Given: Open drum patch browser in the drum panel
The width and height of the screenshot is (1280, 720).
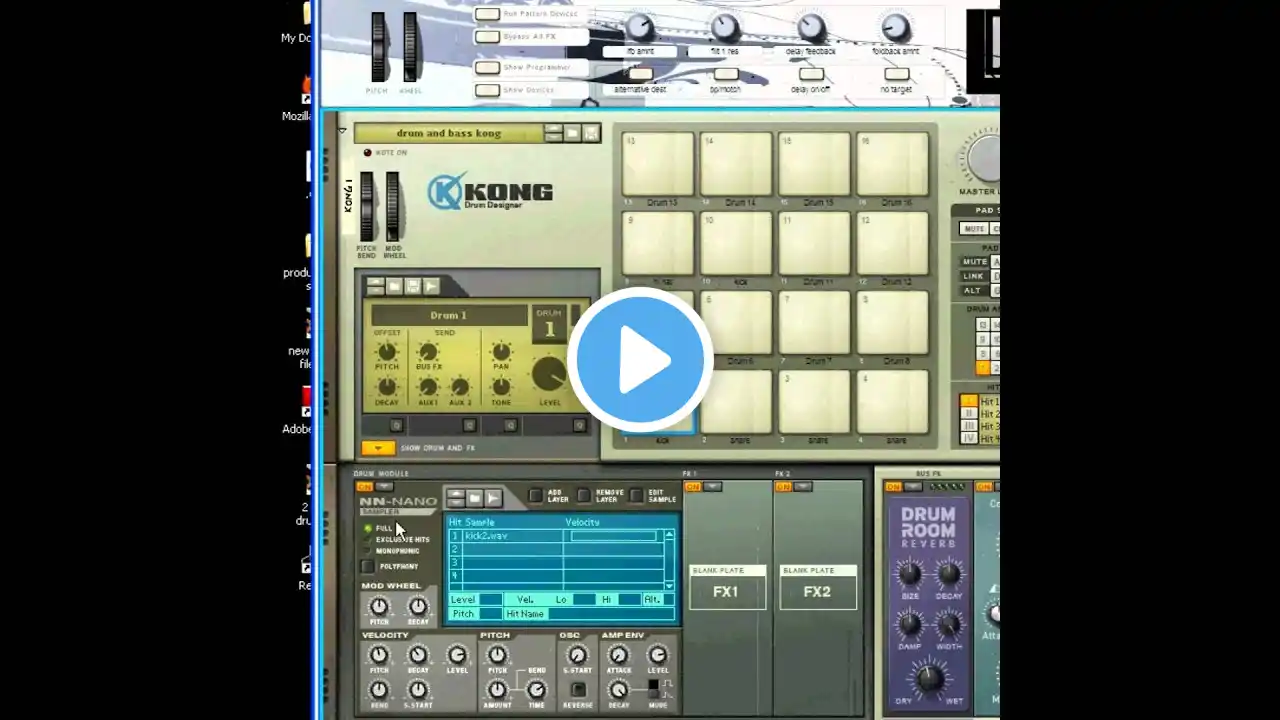Looking at the screenshot, I should (x=394, y=287).
